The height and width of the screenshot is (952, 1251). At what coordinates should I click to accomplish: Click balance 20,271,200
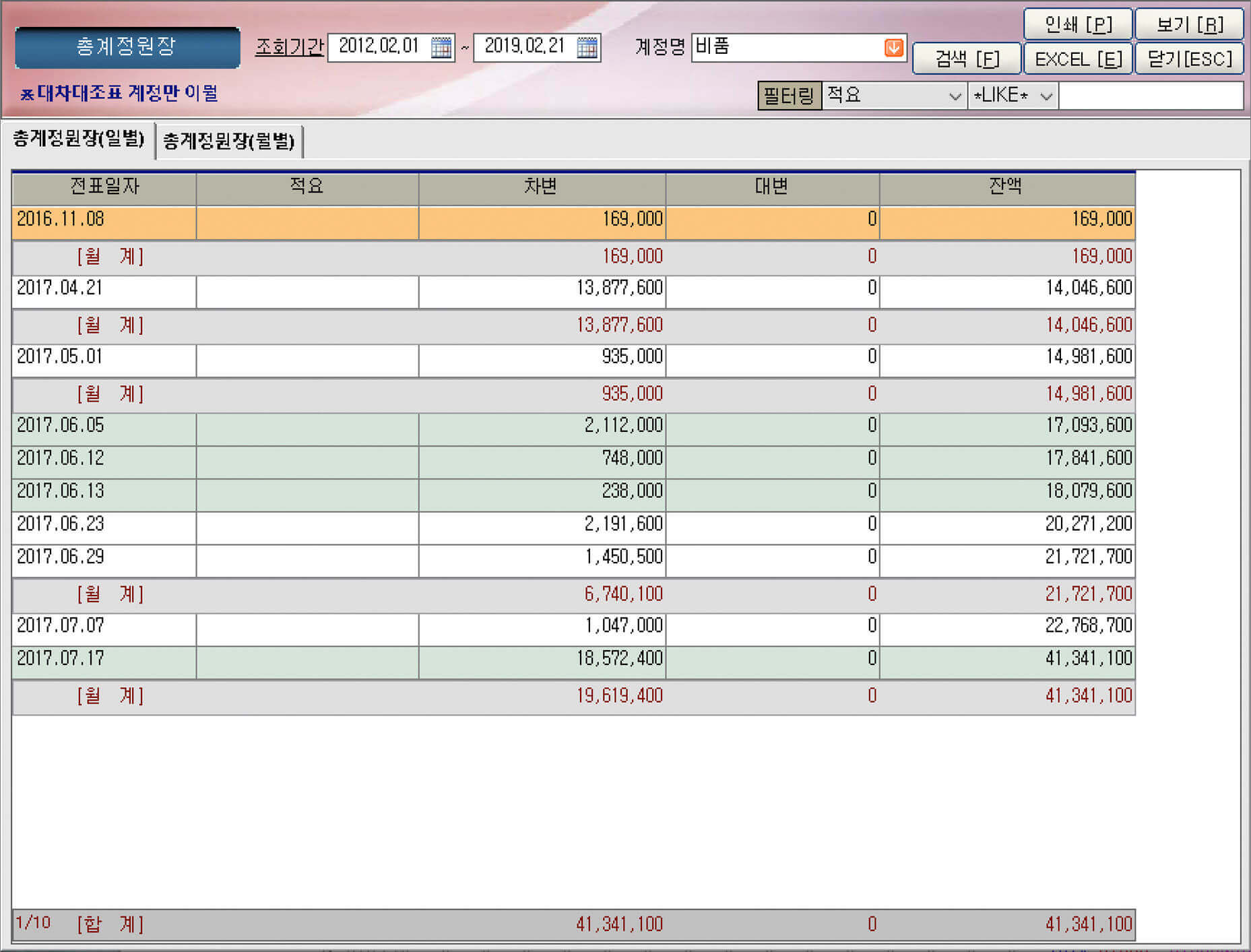pyautogui.click(x=1089, y=524)
